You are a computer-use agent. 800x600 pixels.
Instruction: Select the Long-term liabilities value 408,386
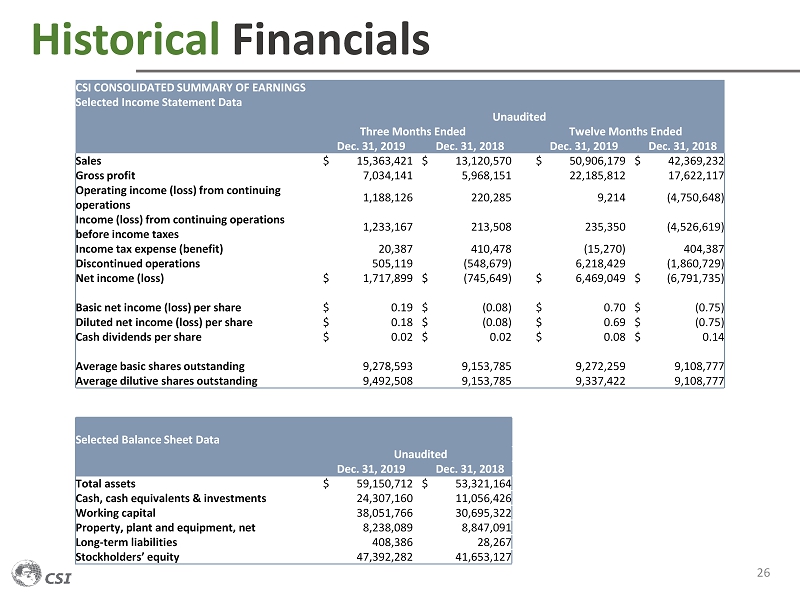[381, 542]
